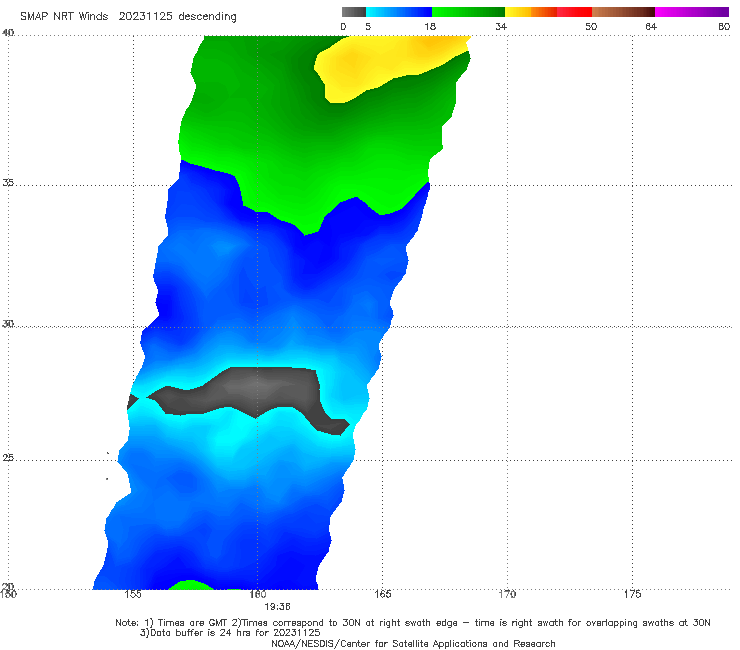Click the longitude label '155'
740x650 pixels.
click(133, 594)
